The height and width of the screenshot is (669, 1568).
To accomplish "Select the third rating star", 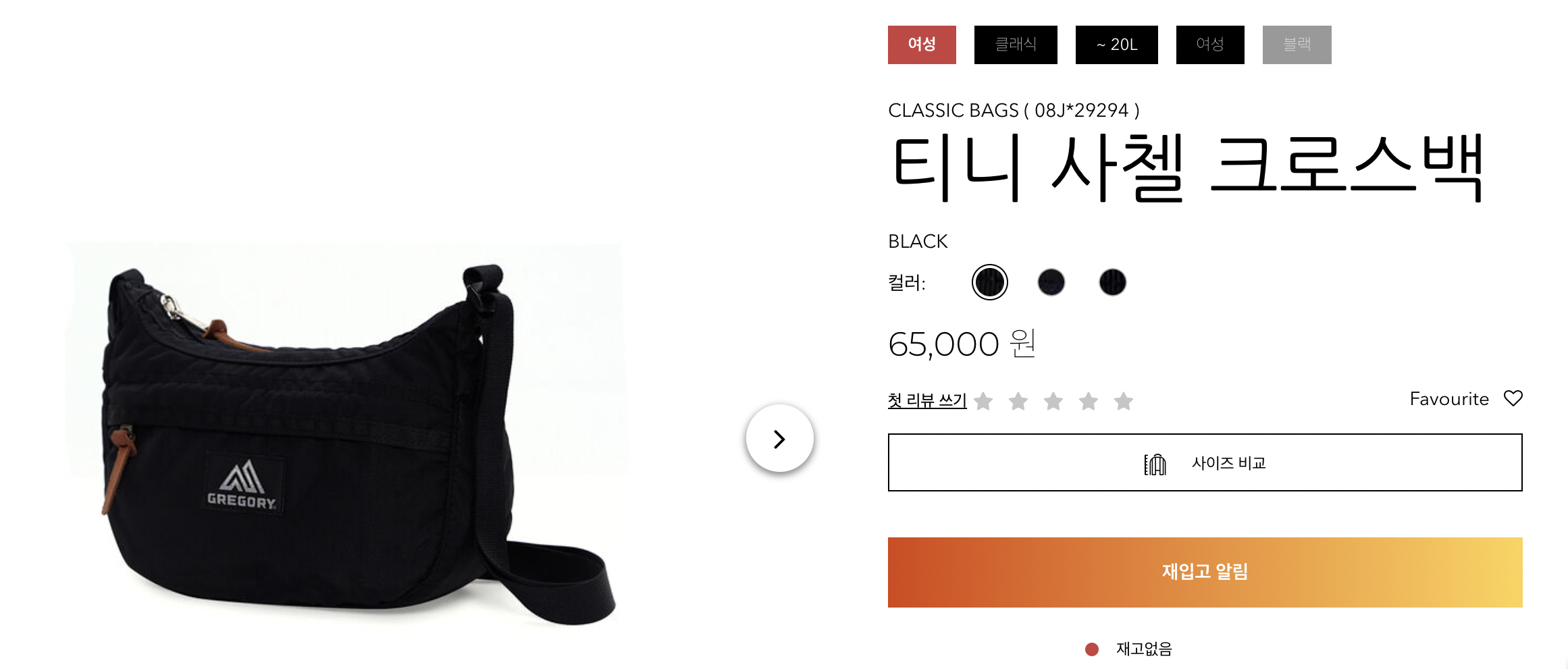I will (1053, 401).
